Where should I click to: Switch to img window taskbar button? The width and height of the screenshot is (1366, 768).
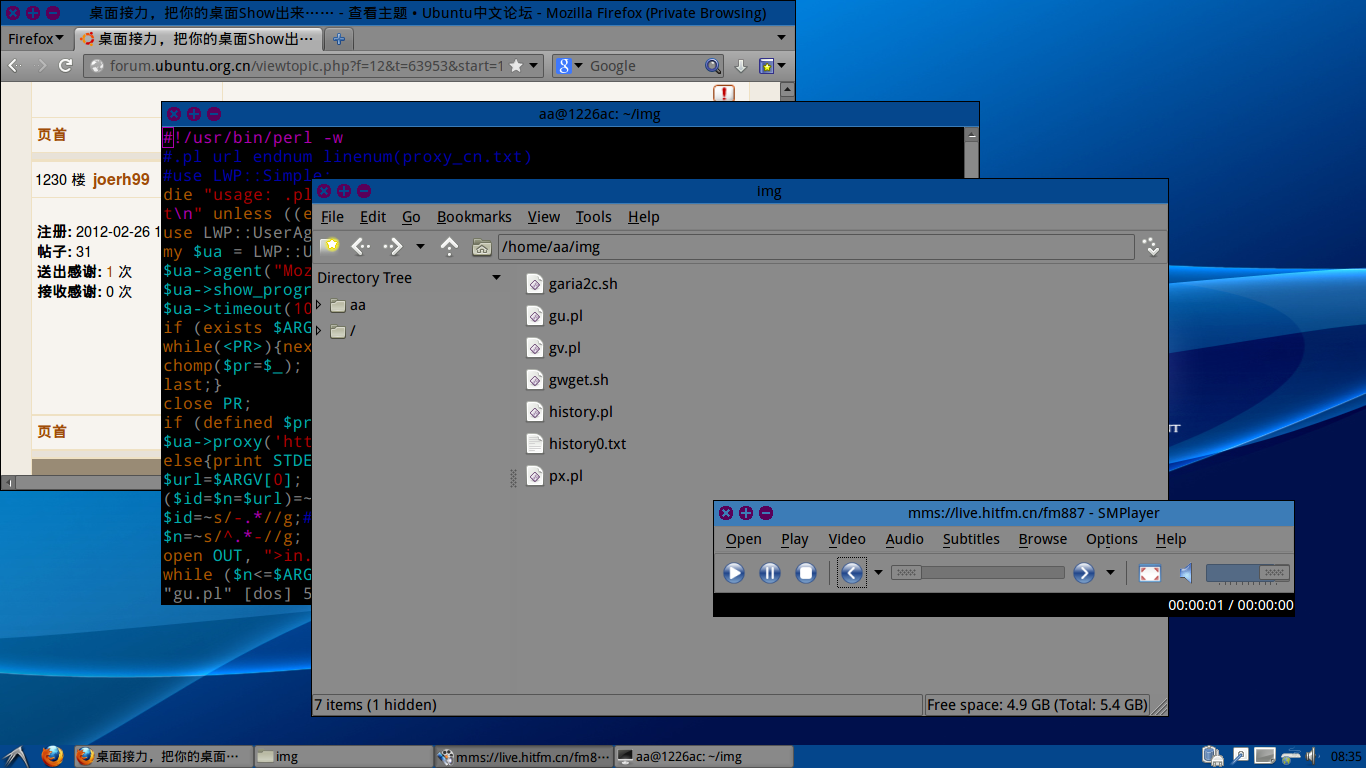tap(343, 756)
